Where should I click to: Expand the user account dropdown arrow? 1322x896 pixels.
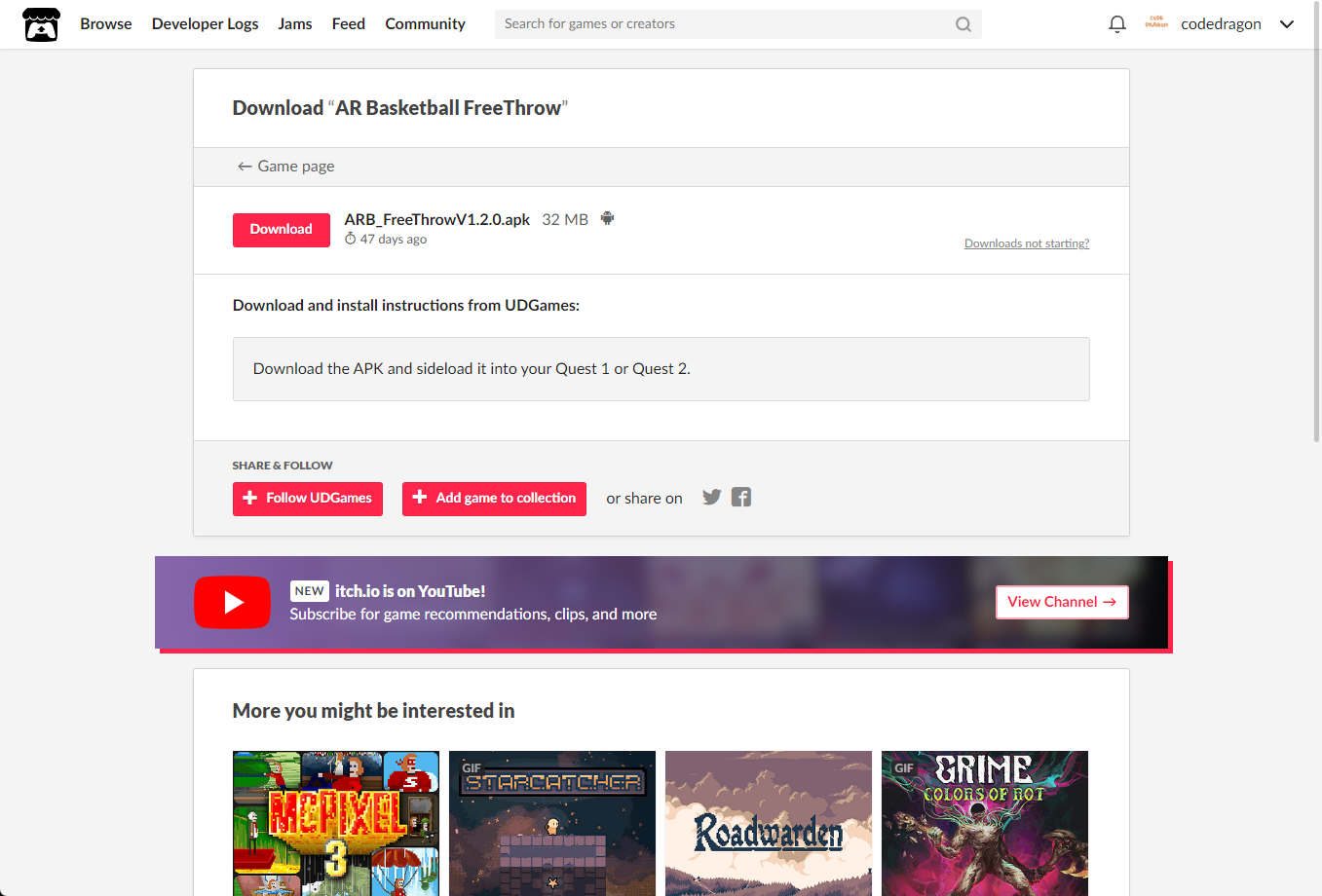point(1287,24)
